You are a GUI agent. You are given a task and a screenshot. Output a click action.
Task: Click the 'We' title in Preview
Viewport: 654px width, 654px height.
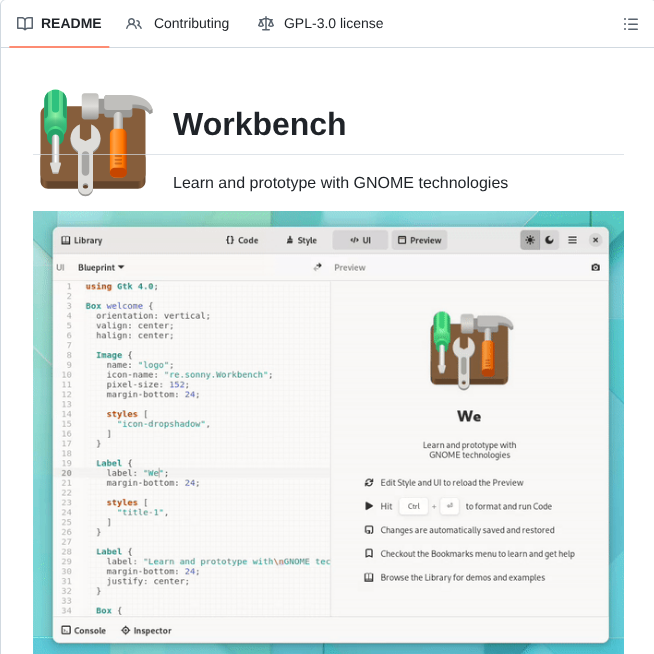469,416
